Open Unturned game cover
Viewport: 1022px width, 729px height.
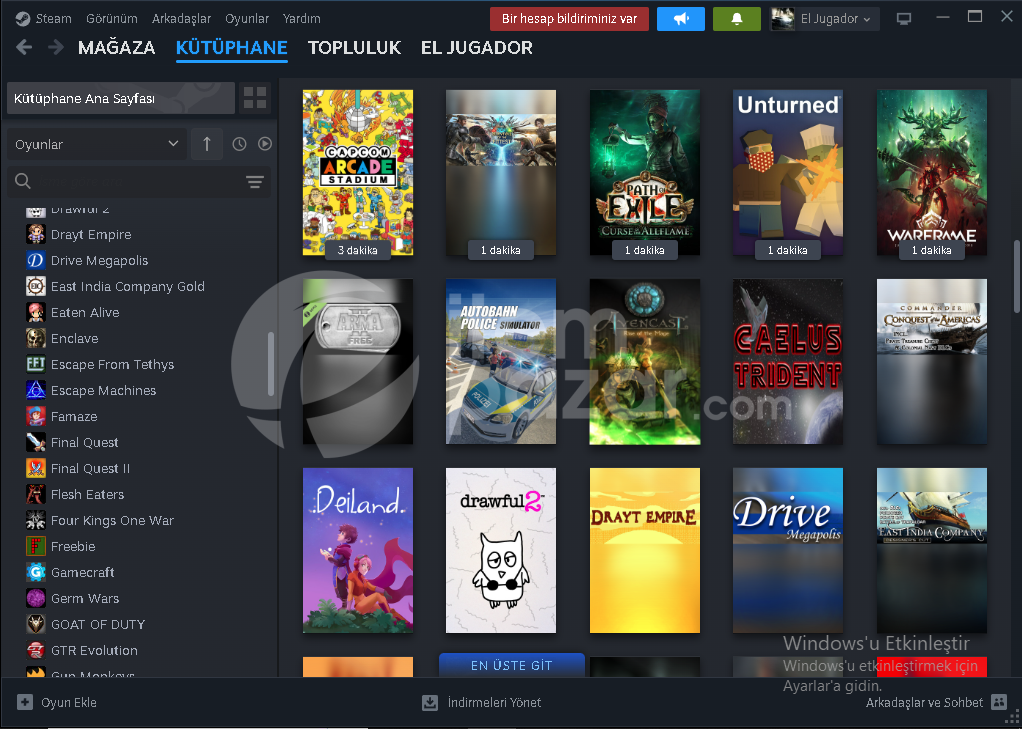(787, 172)
